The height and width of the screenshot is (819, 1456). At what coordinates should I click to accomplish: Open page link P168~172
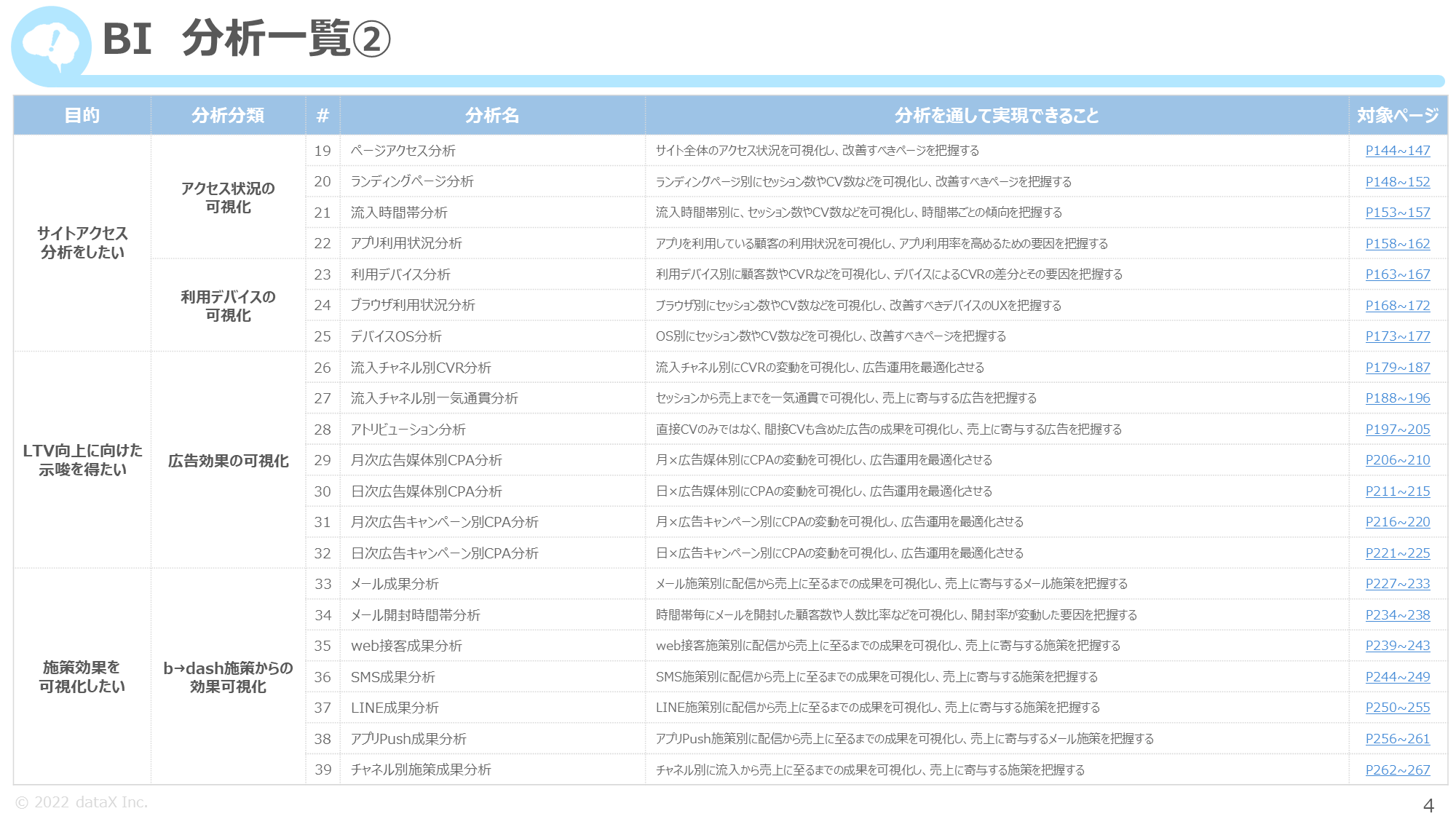(x=1398, y=306)
